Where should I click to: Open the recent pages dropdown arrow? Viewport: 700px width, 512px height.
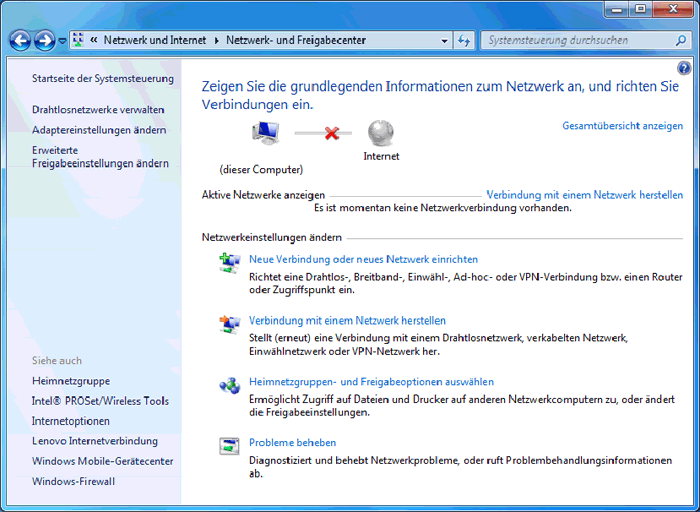click(x=62, y=41)
